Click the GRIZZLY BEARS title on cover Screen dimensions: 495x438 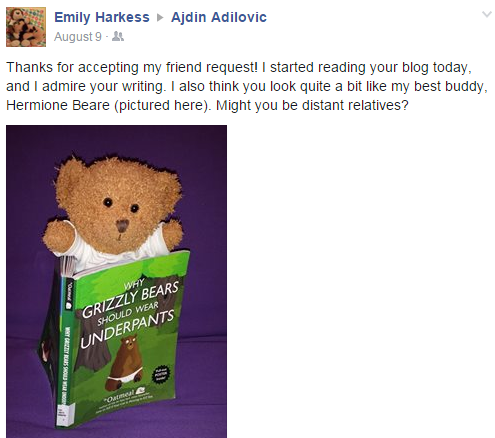[130, 300]
